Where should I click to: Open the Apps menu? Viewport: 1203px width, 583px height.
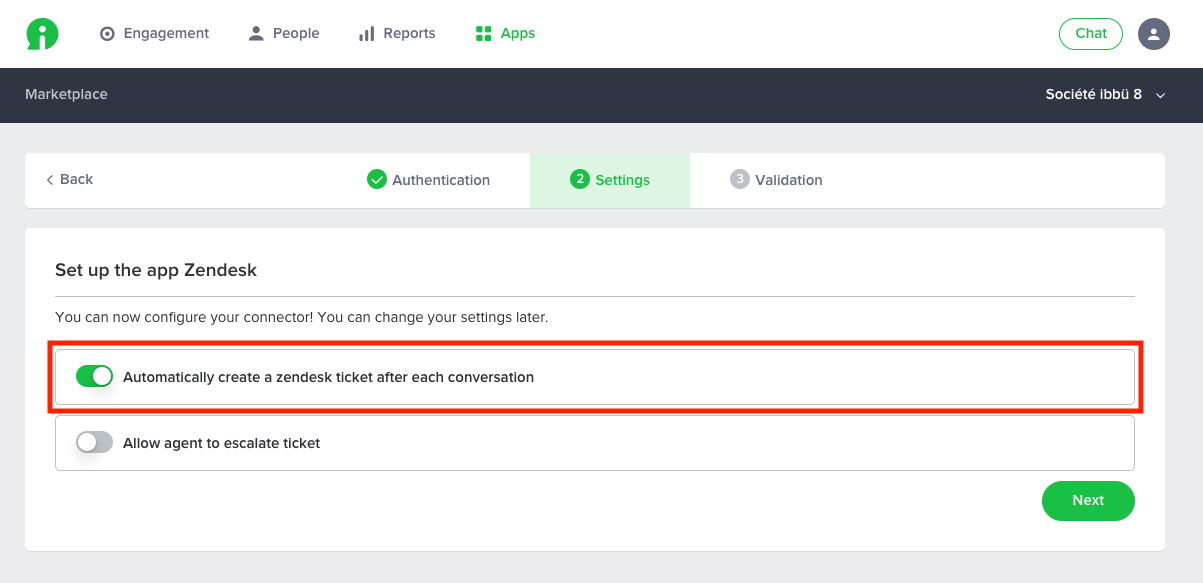[x=505, y=34]
